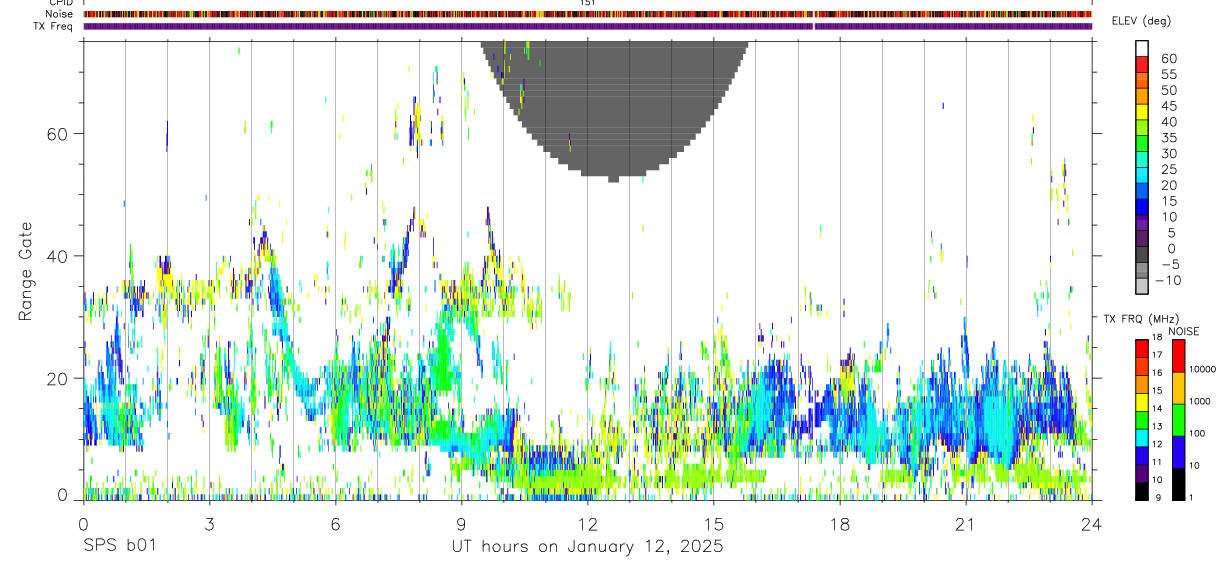The width and height of the screenshot is (1228, 567).
Task: Click the 40 tick label on Range Gate axis
Action: [x=60, y=256]
